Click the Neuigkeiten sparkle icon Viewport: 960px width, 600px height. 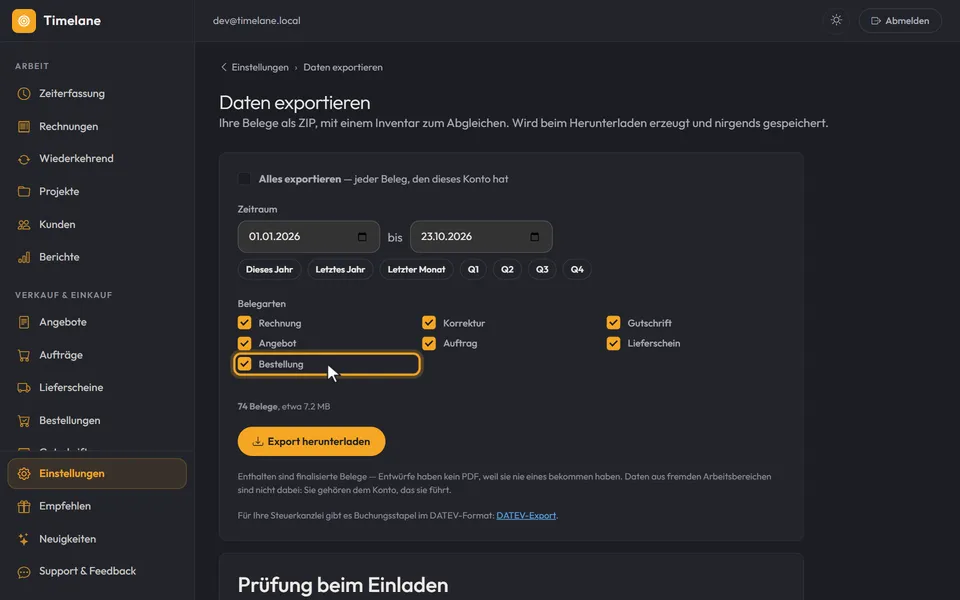tap(24, 539)
